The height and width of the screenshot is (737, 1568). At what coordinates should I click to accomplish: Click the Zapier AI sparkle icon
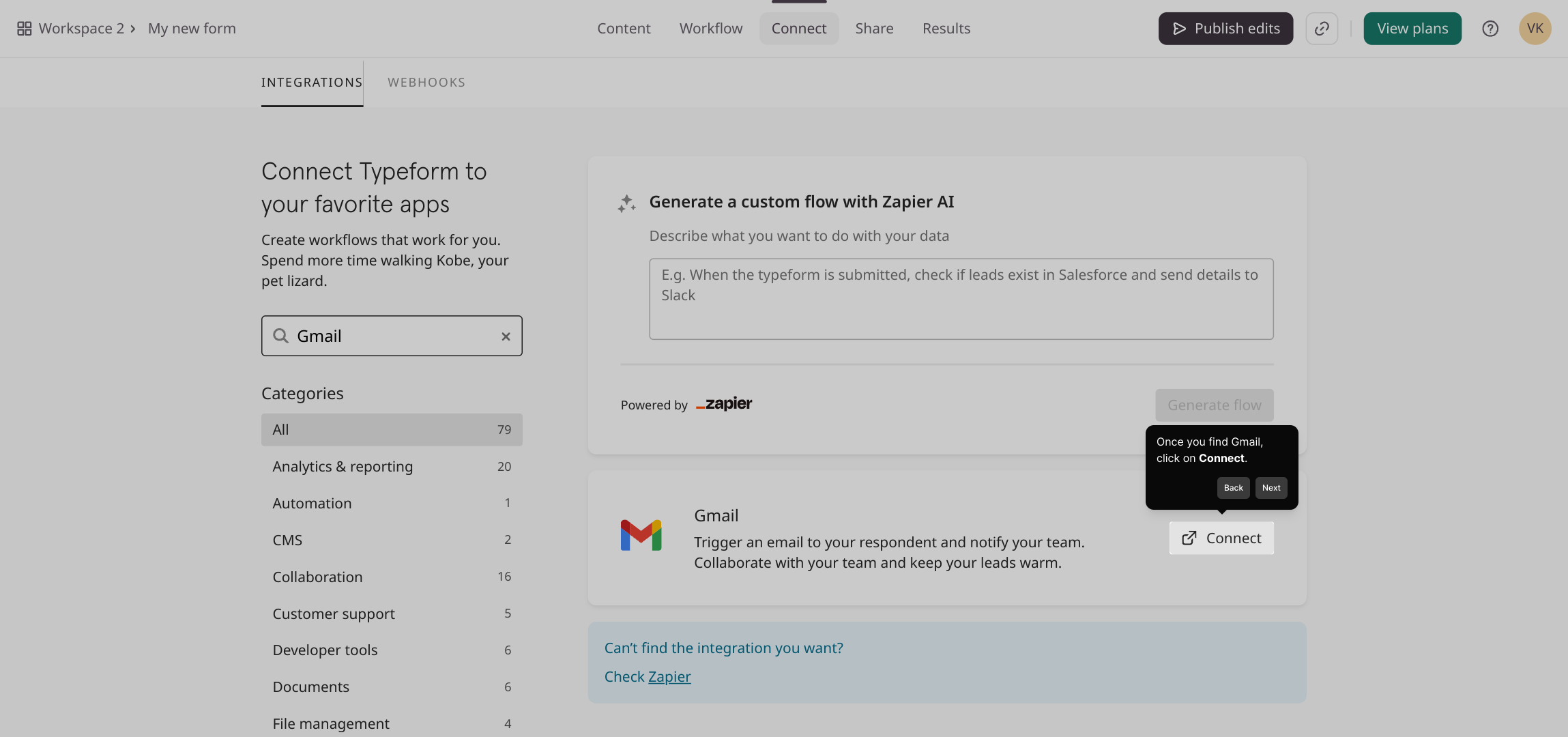coord(627,203)
